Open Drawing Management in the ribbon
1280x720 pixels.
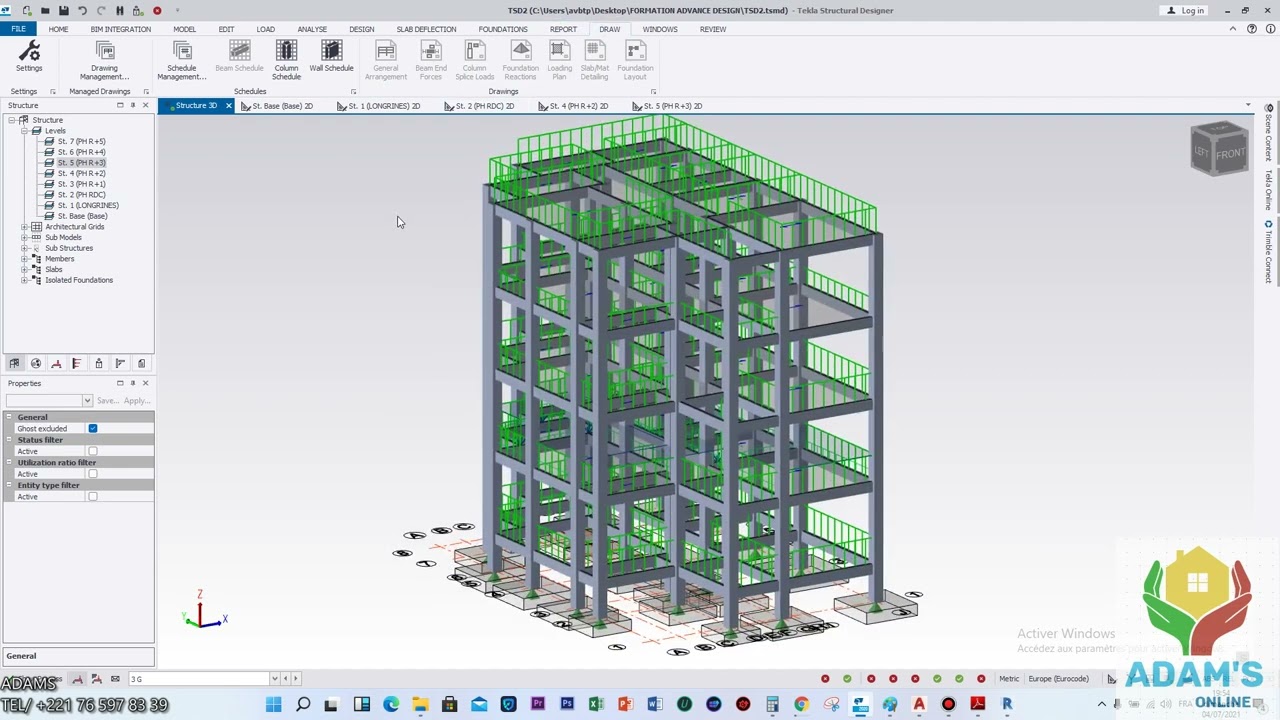(104, 60)
